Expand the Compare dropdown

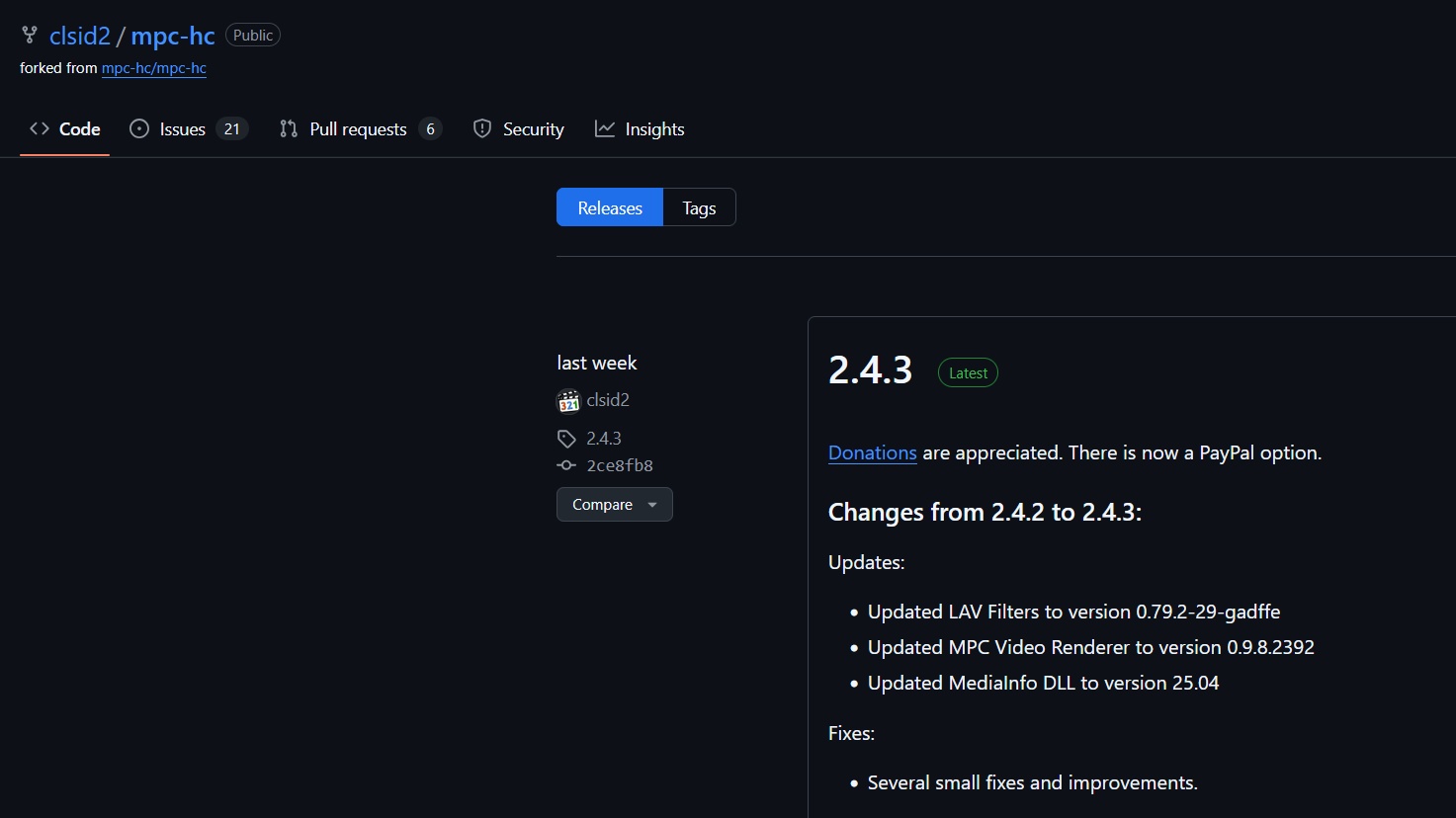tap(615, 505)
